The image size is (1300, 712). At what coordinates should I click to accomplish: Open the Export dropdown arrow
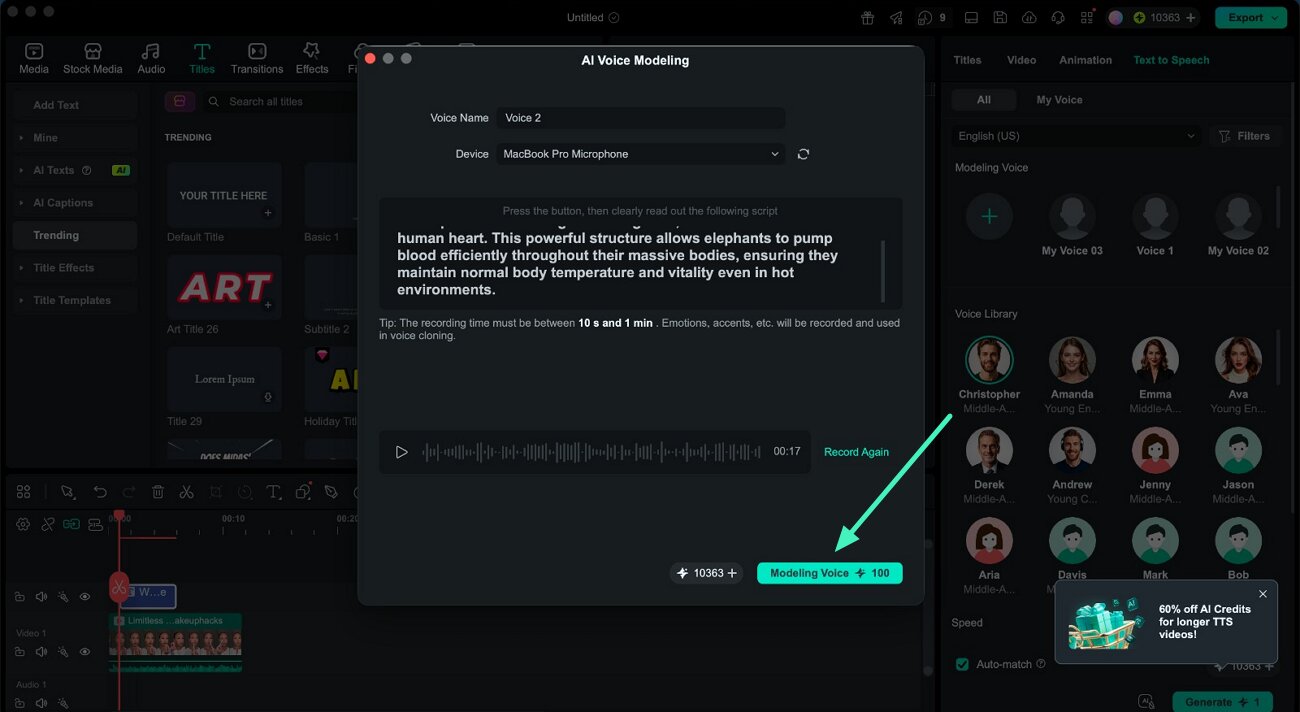point(1275,17)
